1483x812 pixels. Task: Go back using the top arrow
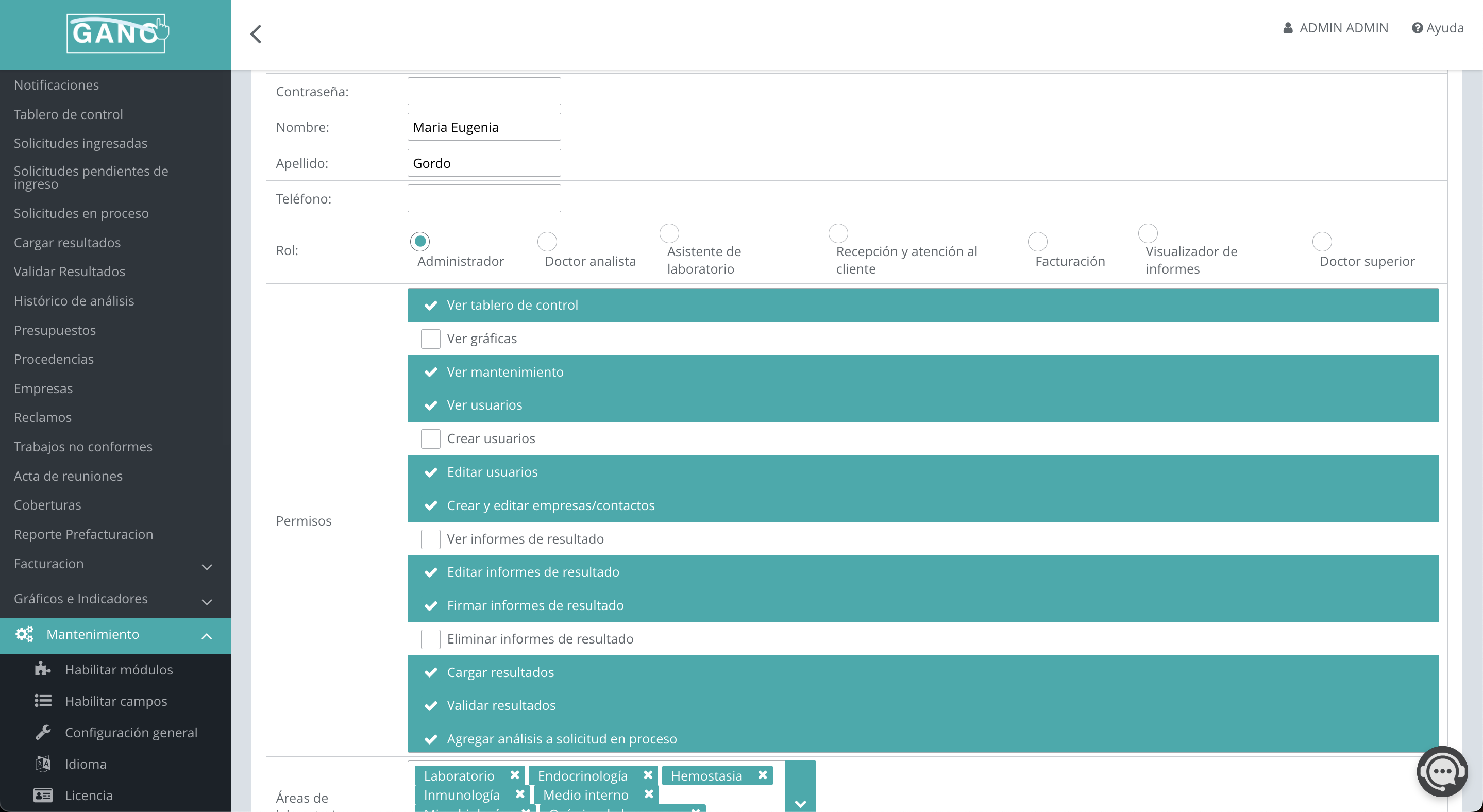click(256, 34)
